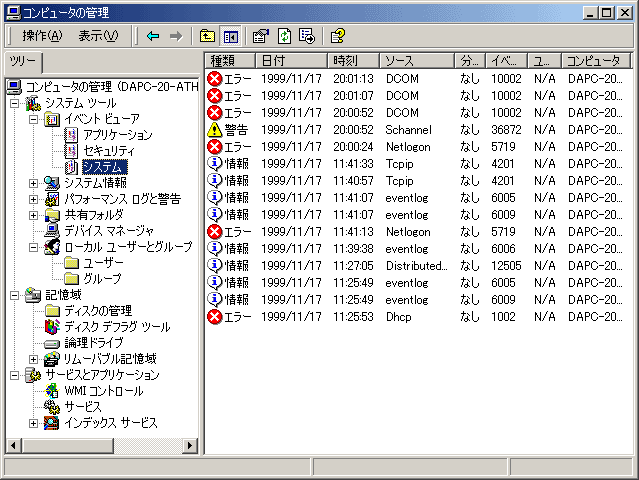The image size is (639, 480).
Task: Click the export list toolbar icon
Action: [x=307, y=36]
